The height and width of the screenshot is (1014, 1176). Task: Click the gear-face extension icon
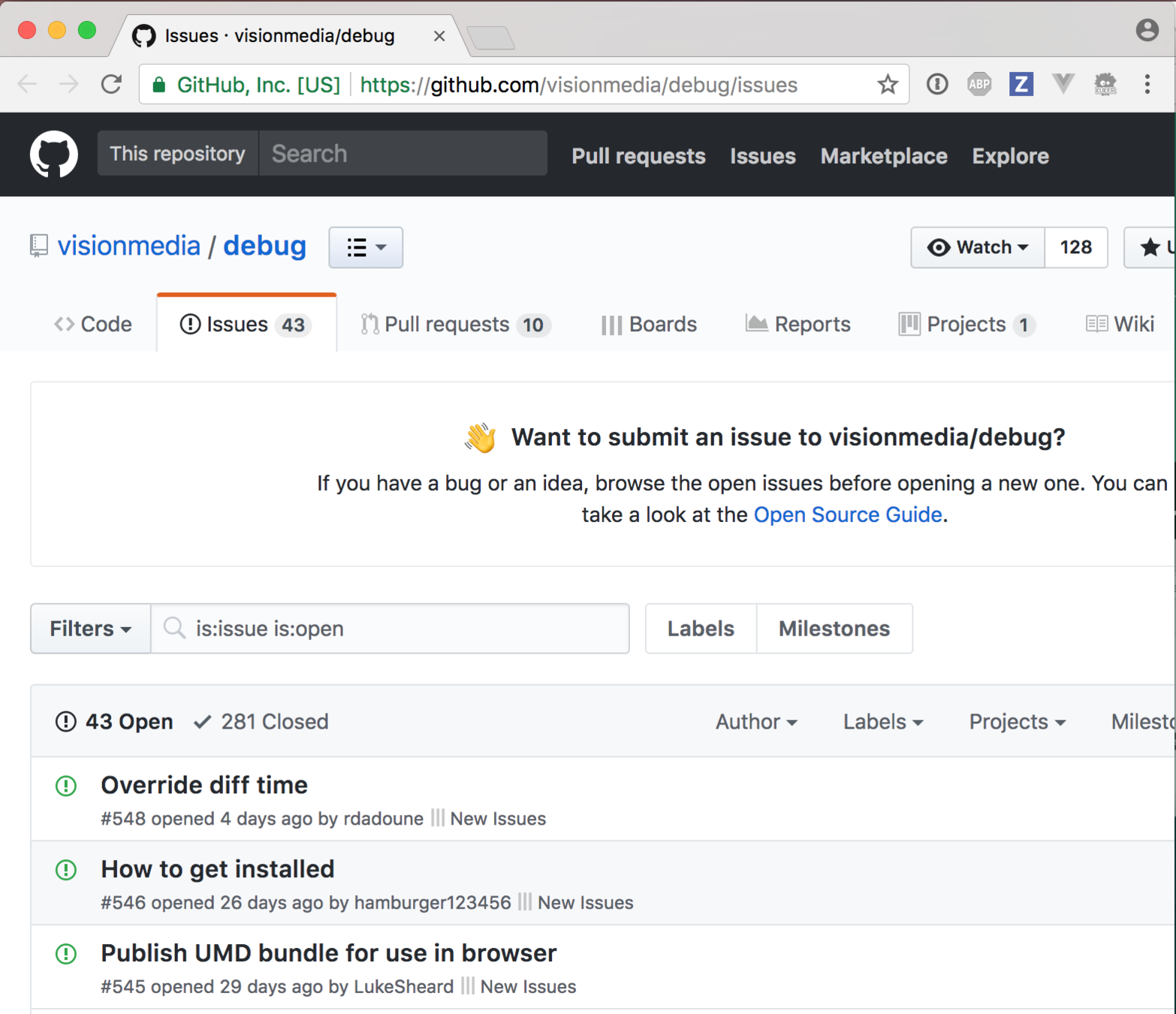(x=1105, y=84)
